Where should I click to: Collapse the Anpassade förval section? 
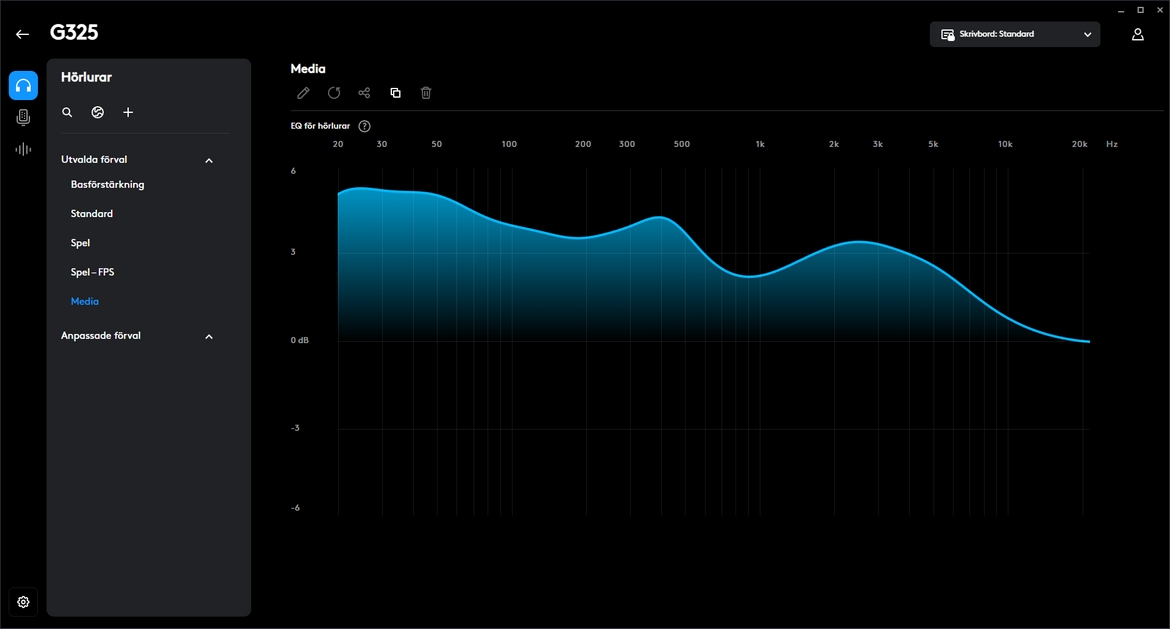pyautogui.click(x=209, y=337)
